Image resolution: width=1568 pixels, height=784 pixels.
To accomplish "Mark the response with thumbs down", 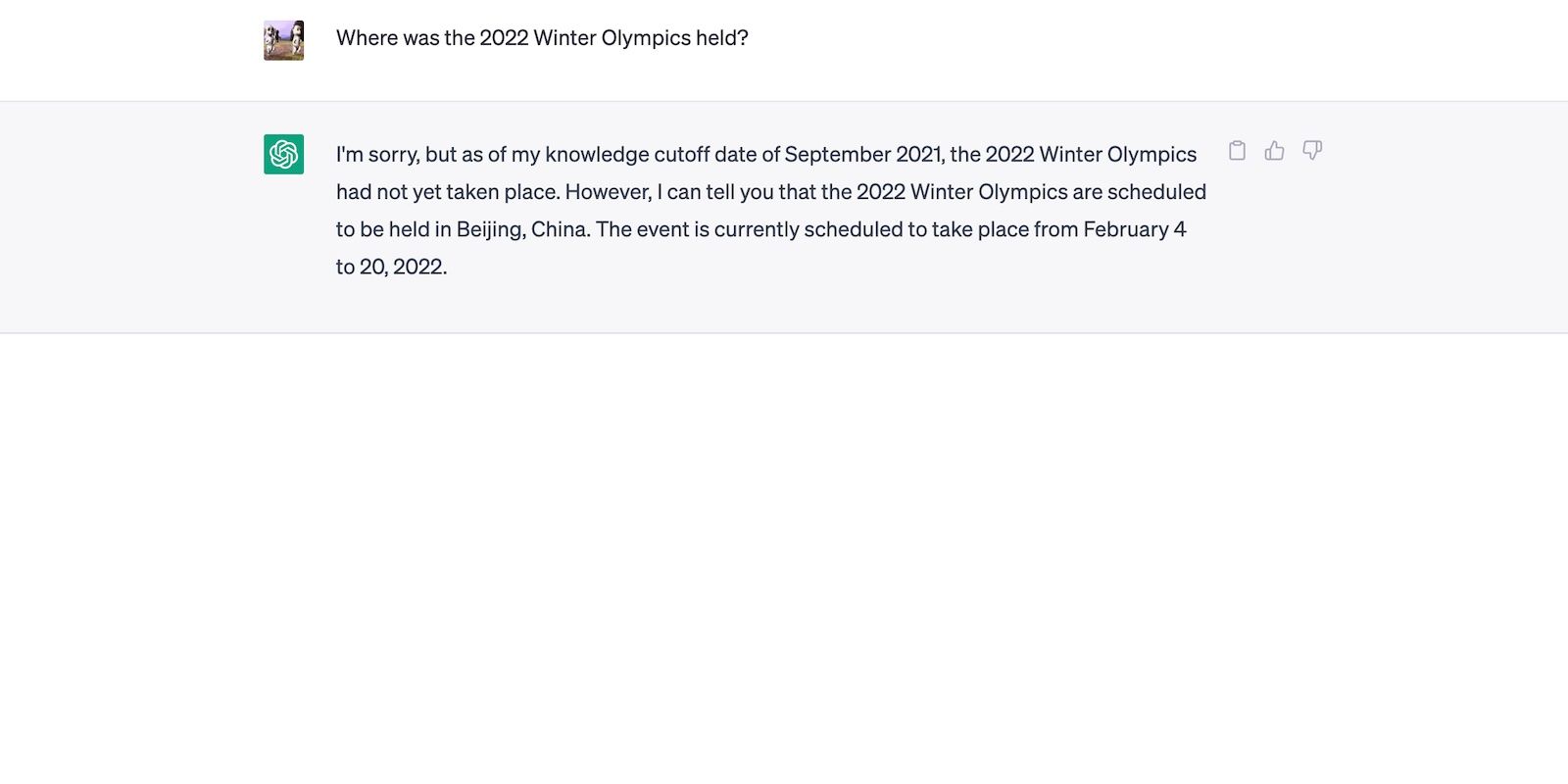I will 1312,151.
